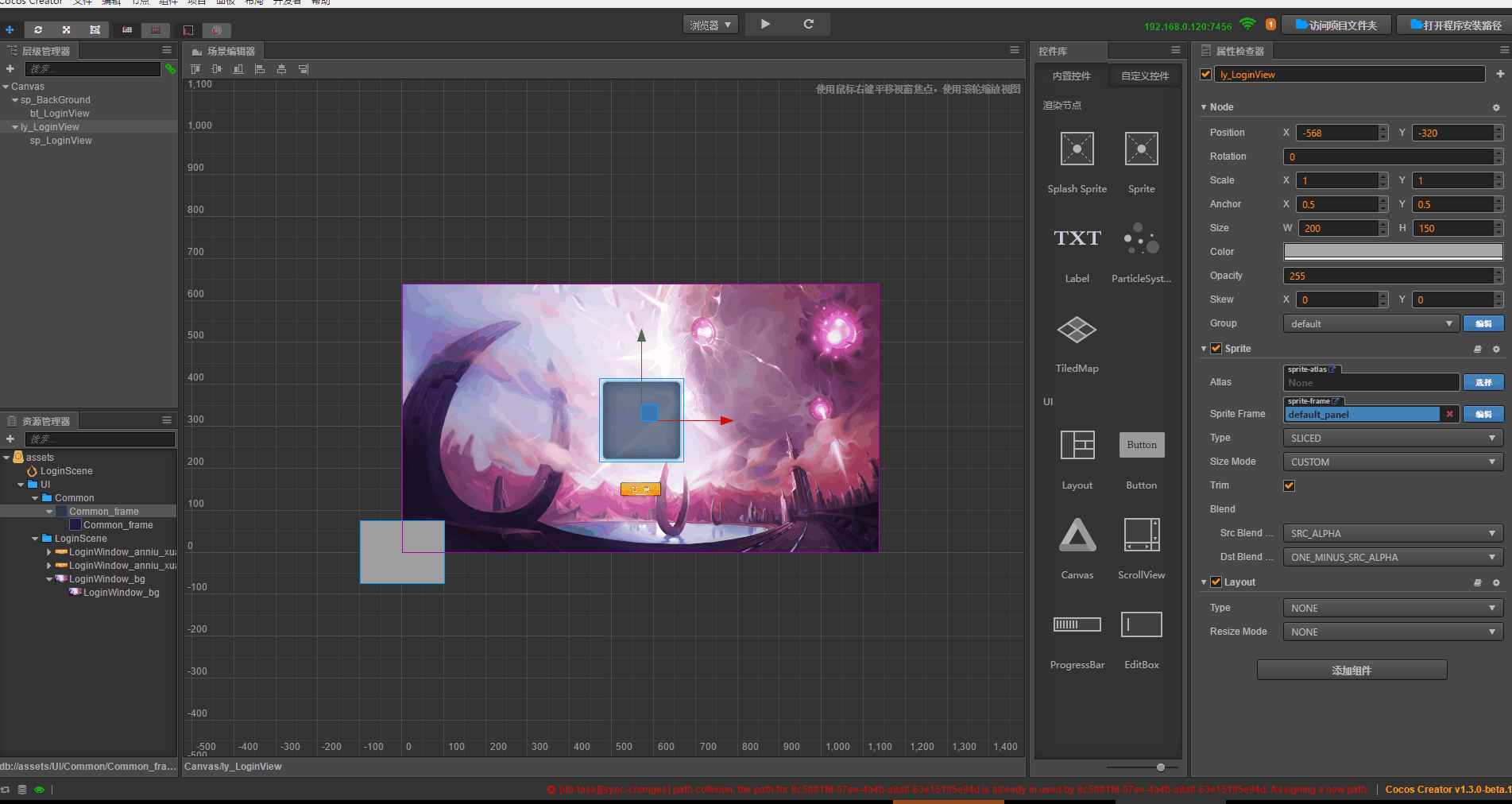
Task: Add a Splash Sprite node from library
Action: coord(1077,149)
